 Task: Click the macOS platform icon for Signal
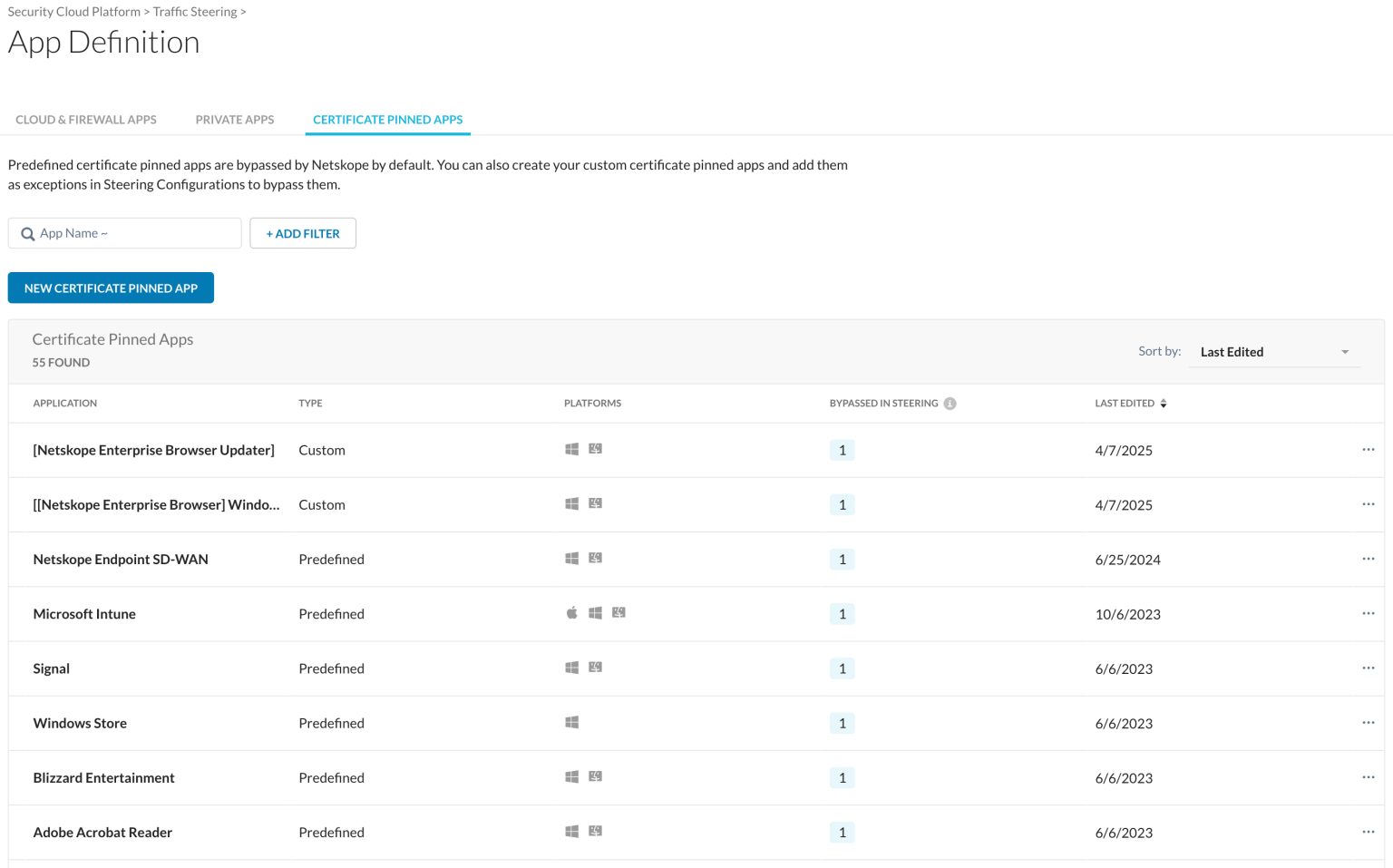(595, 668)
